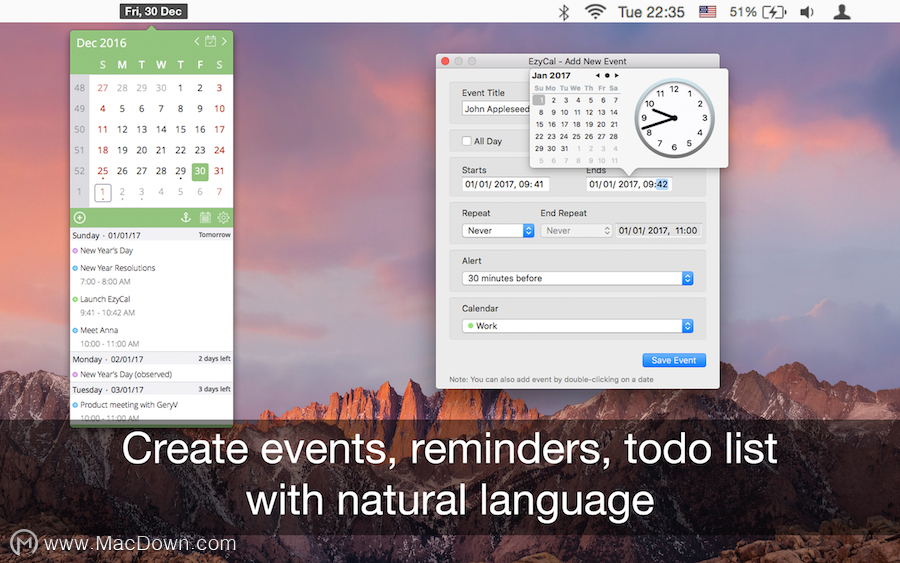
Task: Click next month arrow in Jan 2017 picker
Action: click(616, 76)
